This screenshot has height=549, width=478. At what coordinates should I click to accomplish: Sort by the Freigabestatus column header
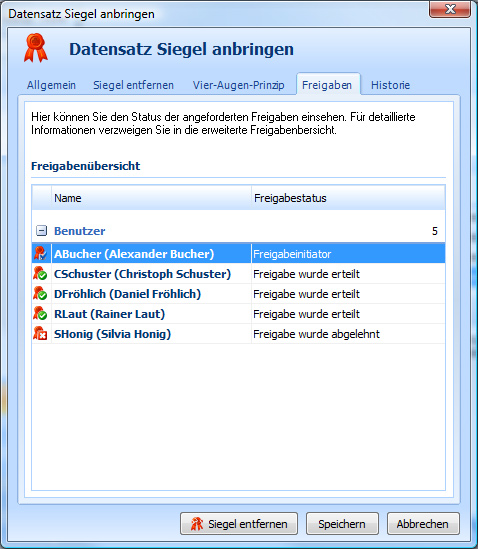click(x=348, y=198)
